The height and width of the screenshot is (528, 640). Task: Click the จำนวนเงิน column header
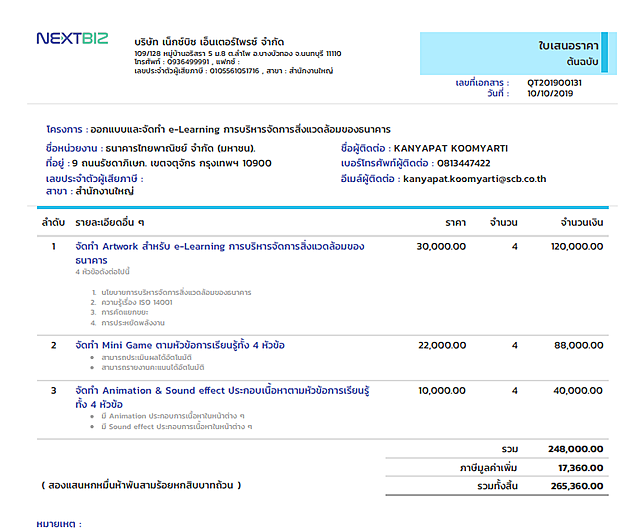pyautogui.click(x=580, y=221)
